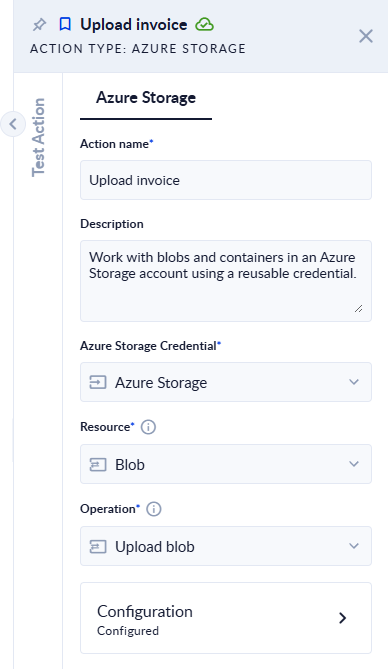Collapse the panel using left chevron button
The image size is (388, 669).
13,124
